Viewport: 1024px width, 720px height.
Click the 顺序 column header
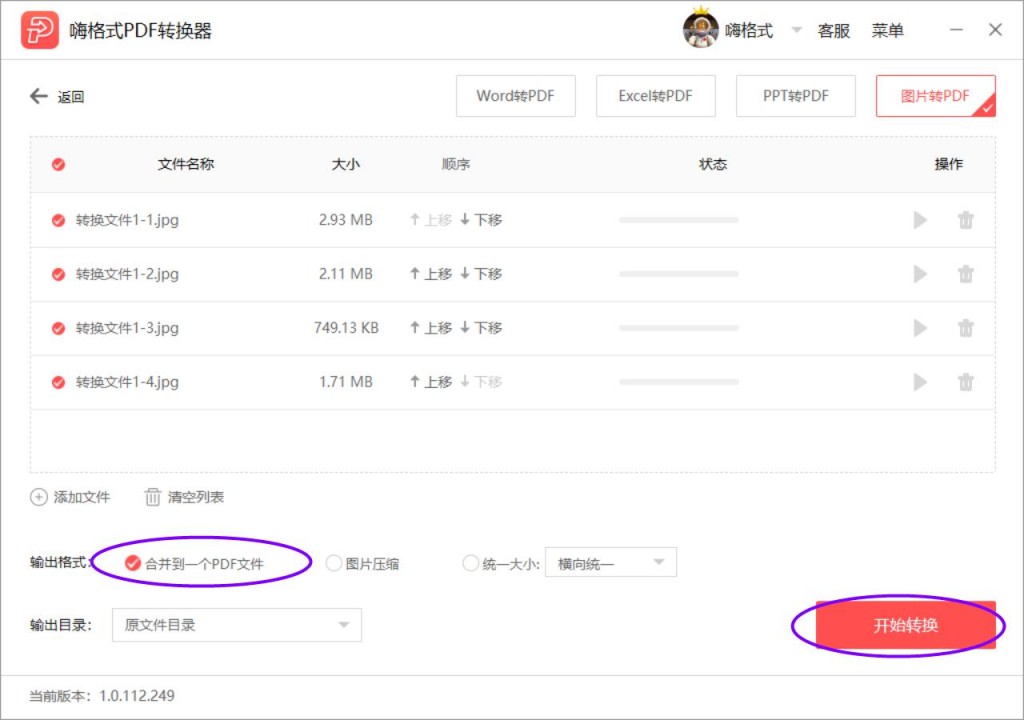pyautogui.click(x=456, y=164)
